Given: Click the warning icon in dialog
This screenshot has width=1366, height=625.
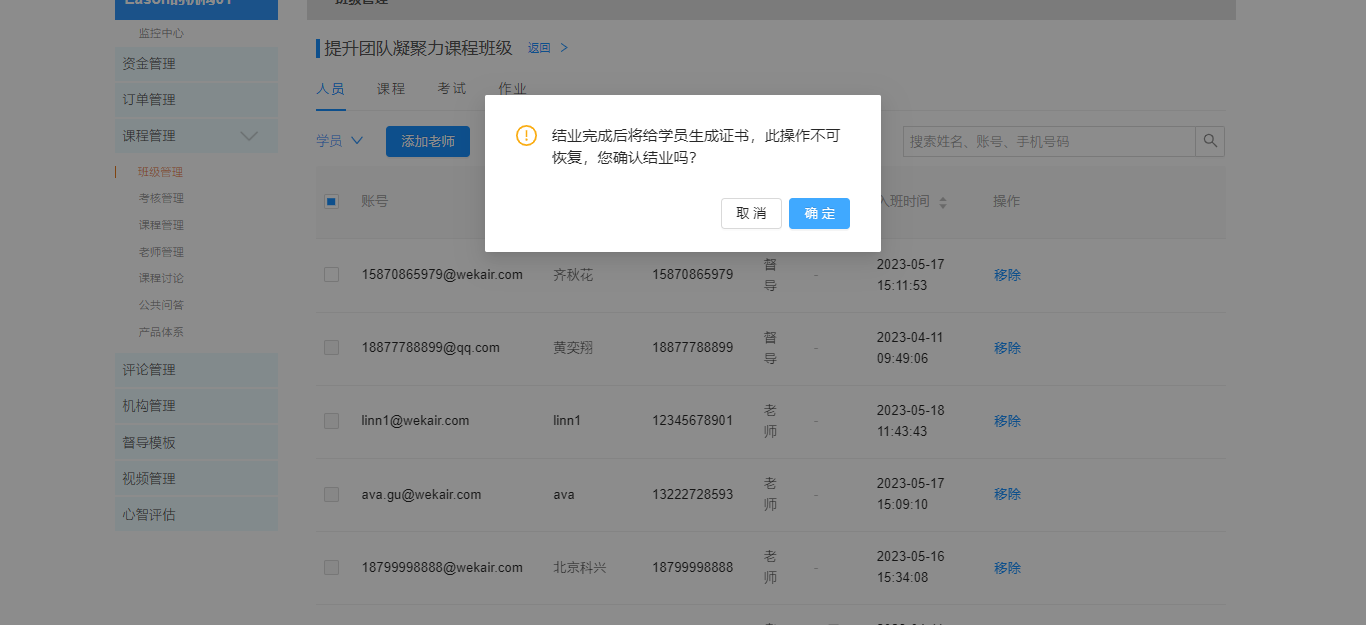Looking at the screenshot, I should coord(526,136).
